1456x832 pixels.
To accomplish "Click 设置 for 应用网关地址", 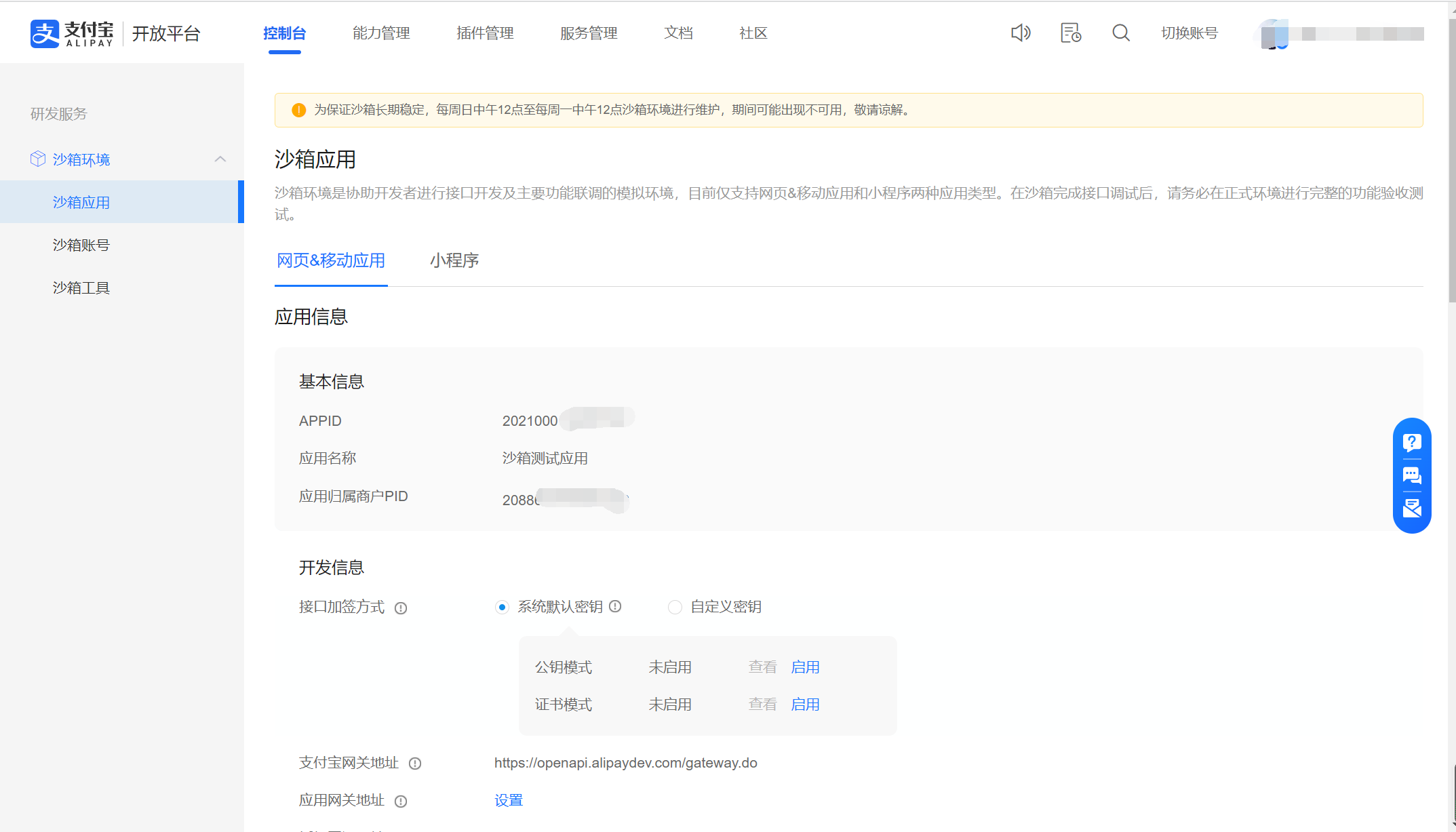I will [509, 801].
